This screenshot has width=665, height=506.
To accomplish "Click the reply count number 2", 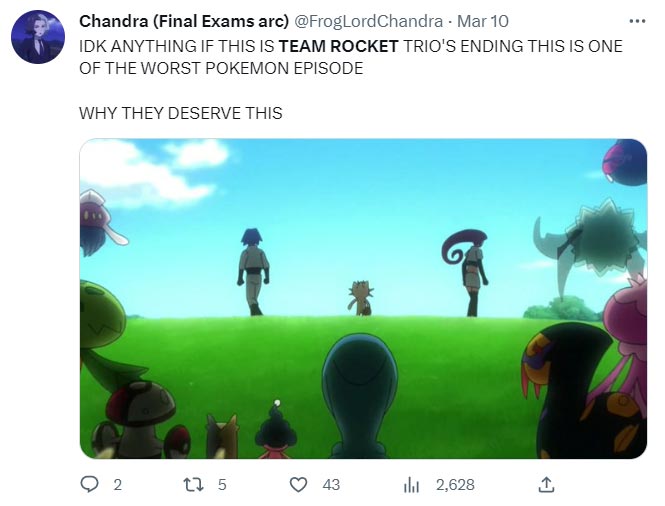I will [117, 485].
